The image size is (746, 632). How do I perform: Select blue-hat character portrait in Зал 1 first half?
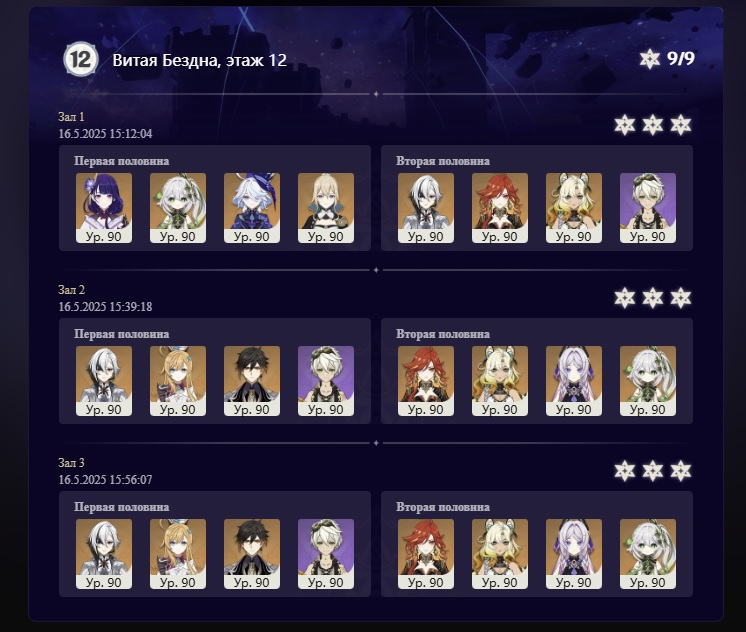point(252,208)
